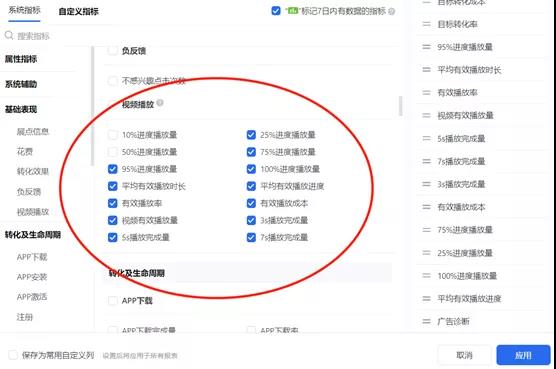Uncheck the 25%进度播放量 checkbox

tap(251, 135)
